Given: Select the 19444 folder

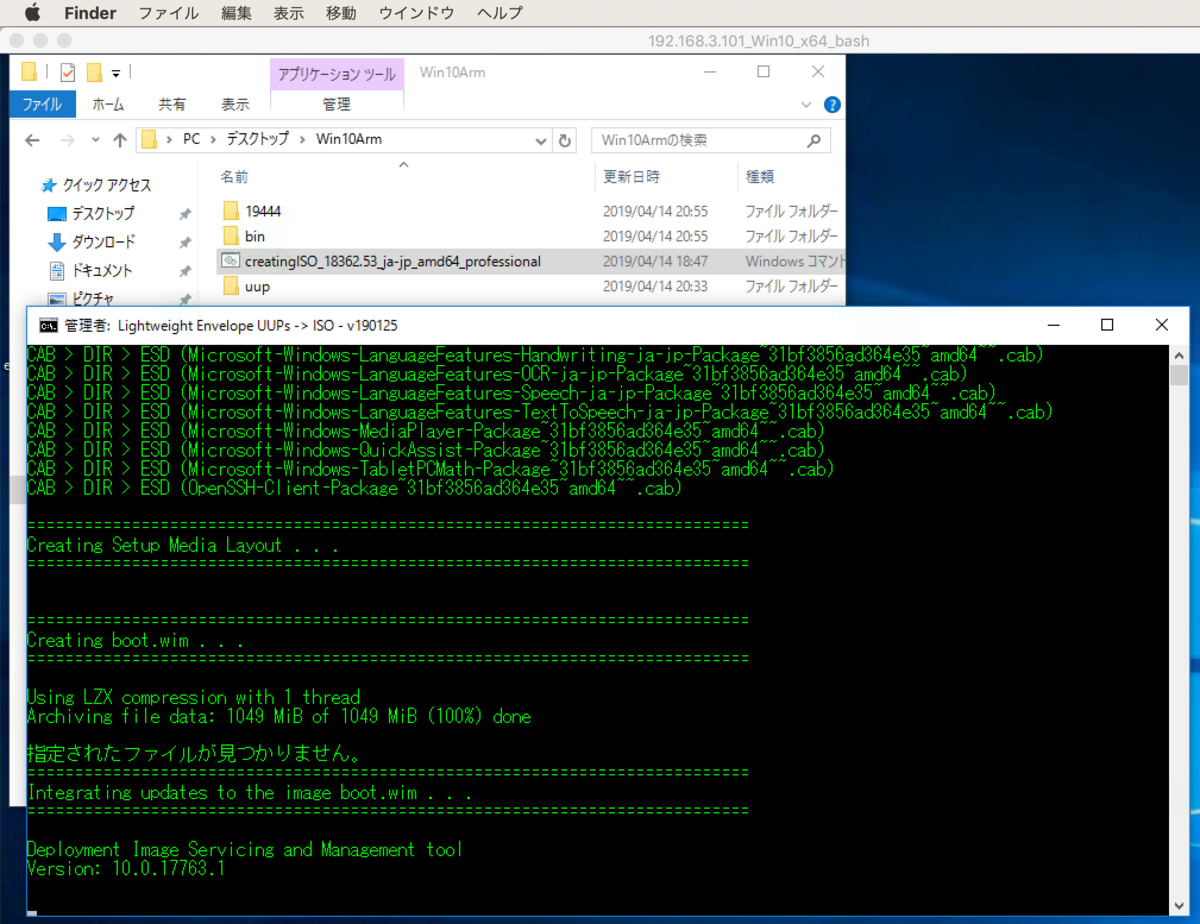Looking at the screenshot, I should pos(264,211).
